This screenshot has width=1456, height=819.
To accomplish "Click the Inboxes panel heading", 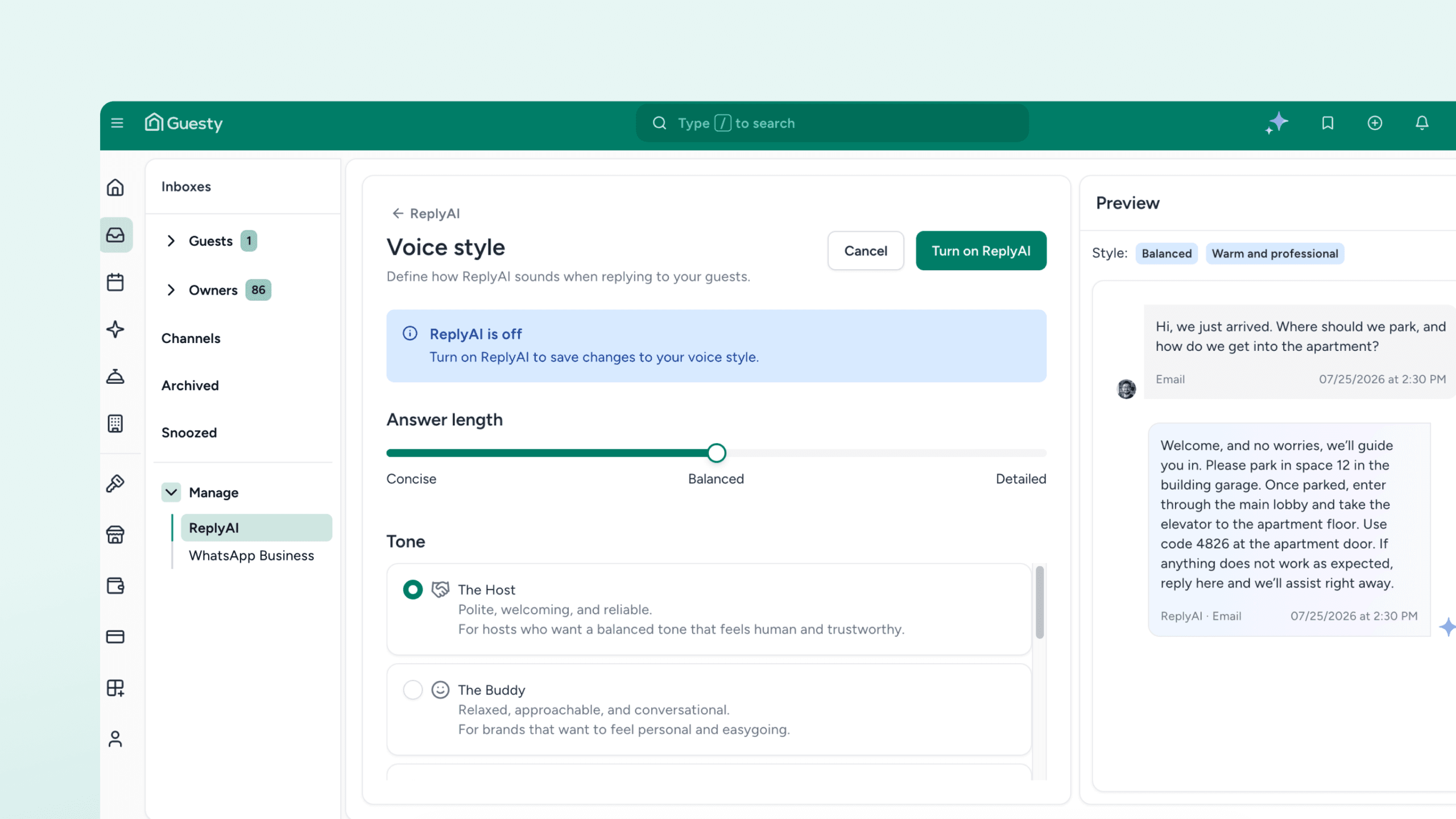I will [x=186, y=187].
